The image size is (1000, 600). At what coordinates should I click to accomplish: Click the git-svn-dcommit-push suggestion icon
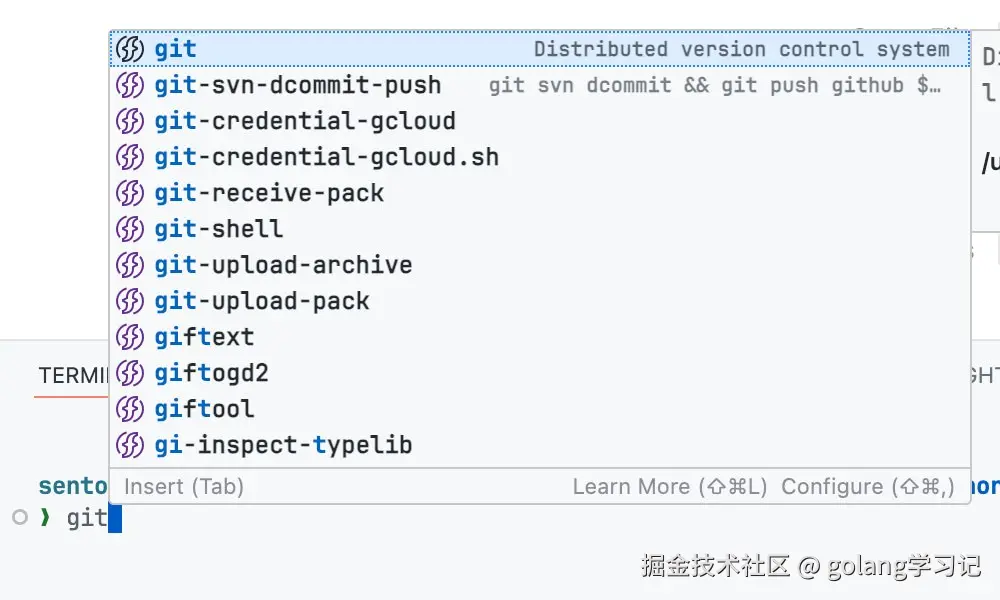pyautogui.click(x=130, y=85)
